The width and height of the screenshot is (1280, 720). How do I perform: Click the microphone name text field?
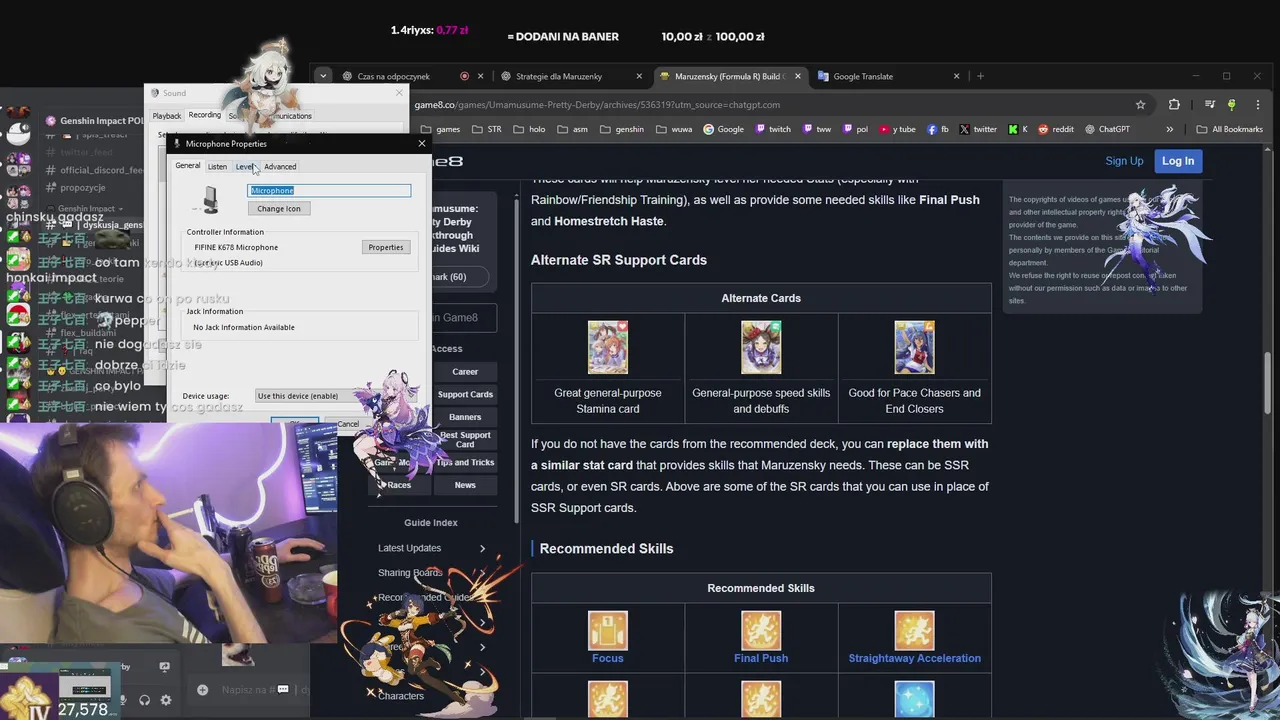coord(329,190)
